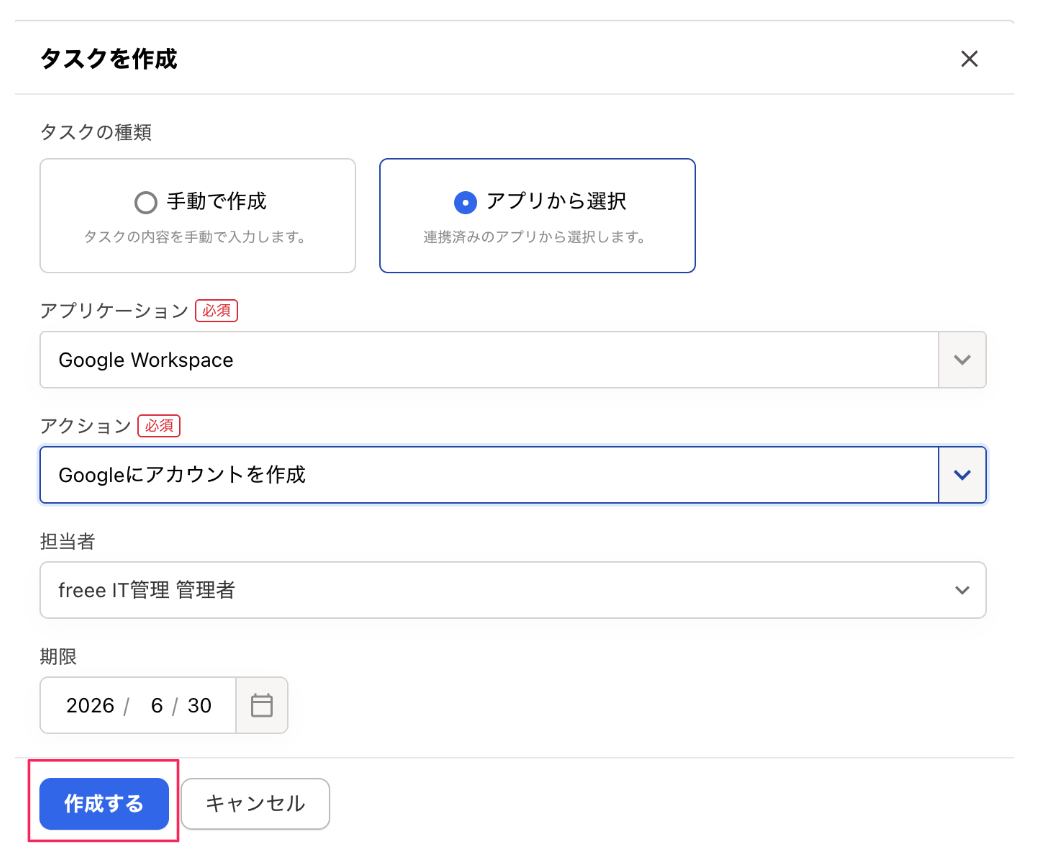Click the タスクの種類 label
Image resolution: width=1044 pixels, height=858 pixels.
tap(96, 132)
